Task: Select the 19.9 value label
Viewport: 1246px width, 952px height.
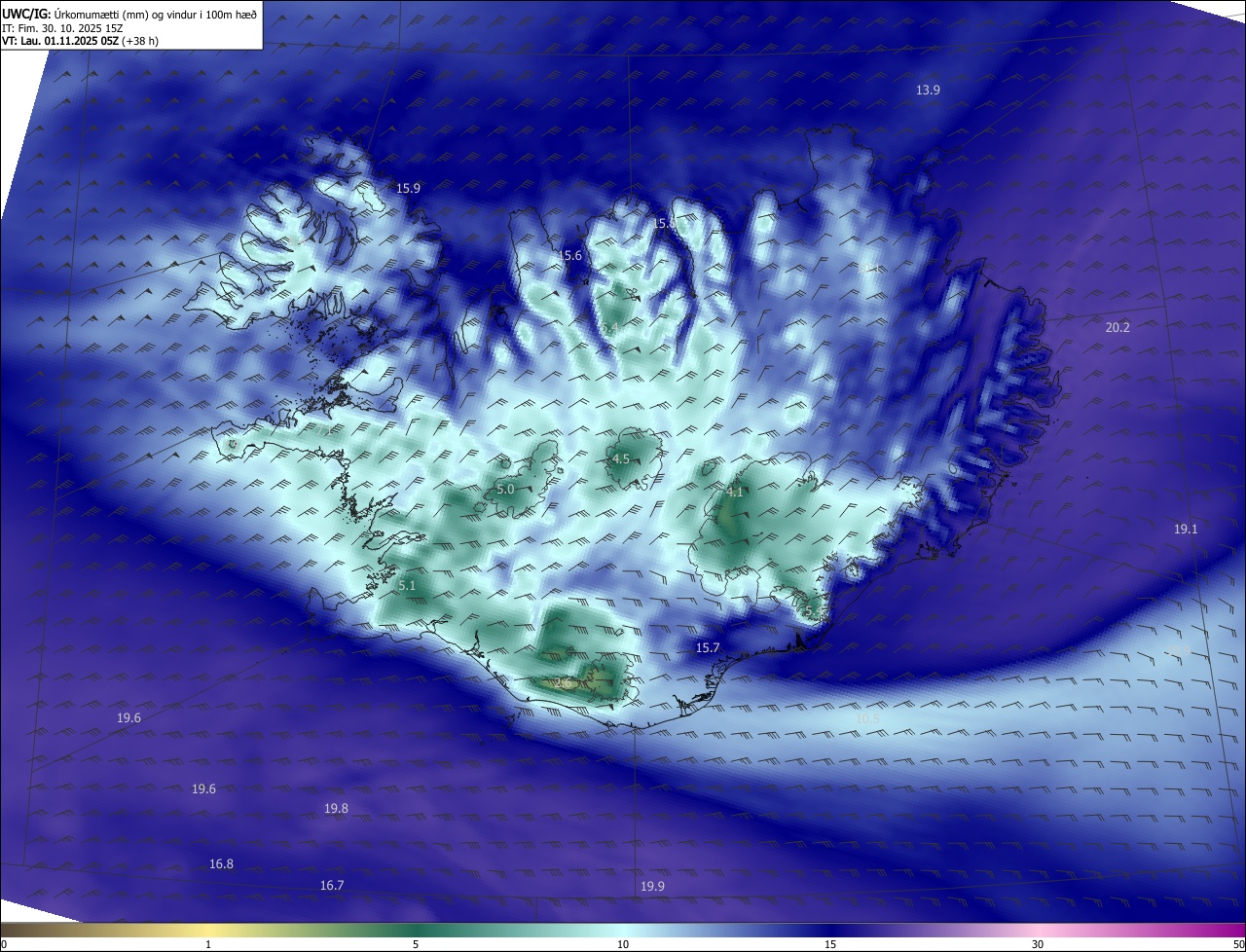Action: tap(652, 886)
